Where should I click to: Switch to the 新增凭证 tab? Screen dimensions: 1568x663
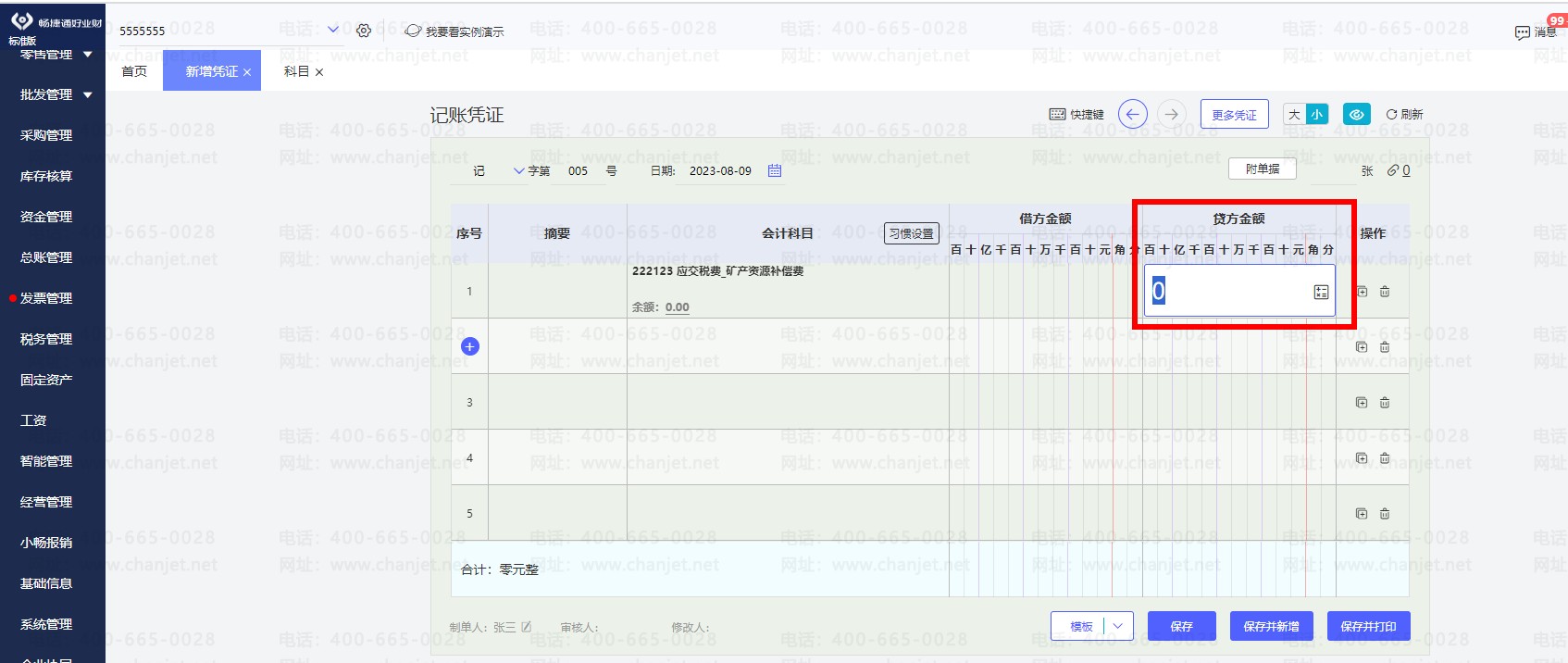coord(211,71)
